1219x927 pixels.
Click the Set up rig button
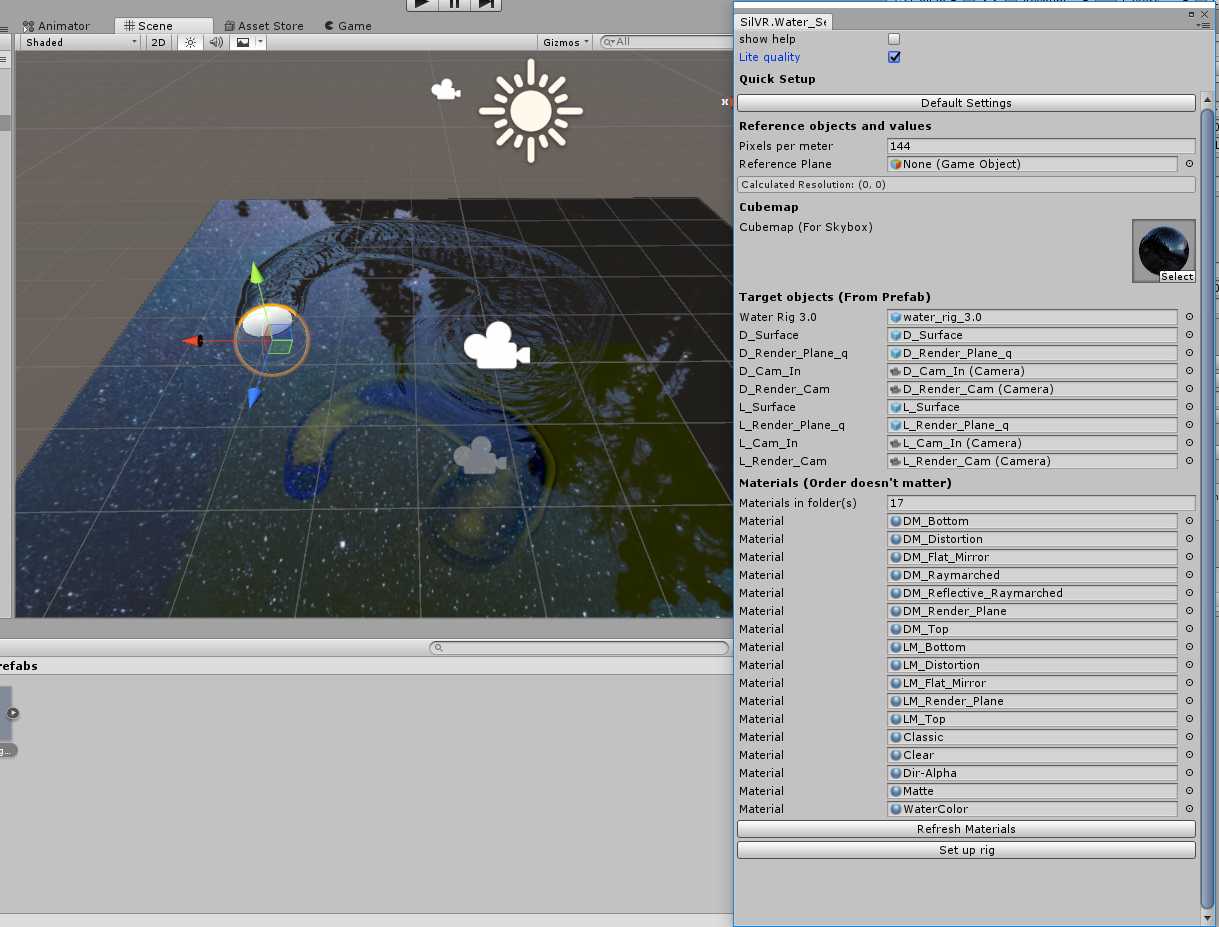pyautogui.click(x=966, y=850)
